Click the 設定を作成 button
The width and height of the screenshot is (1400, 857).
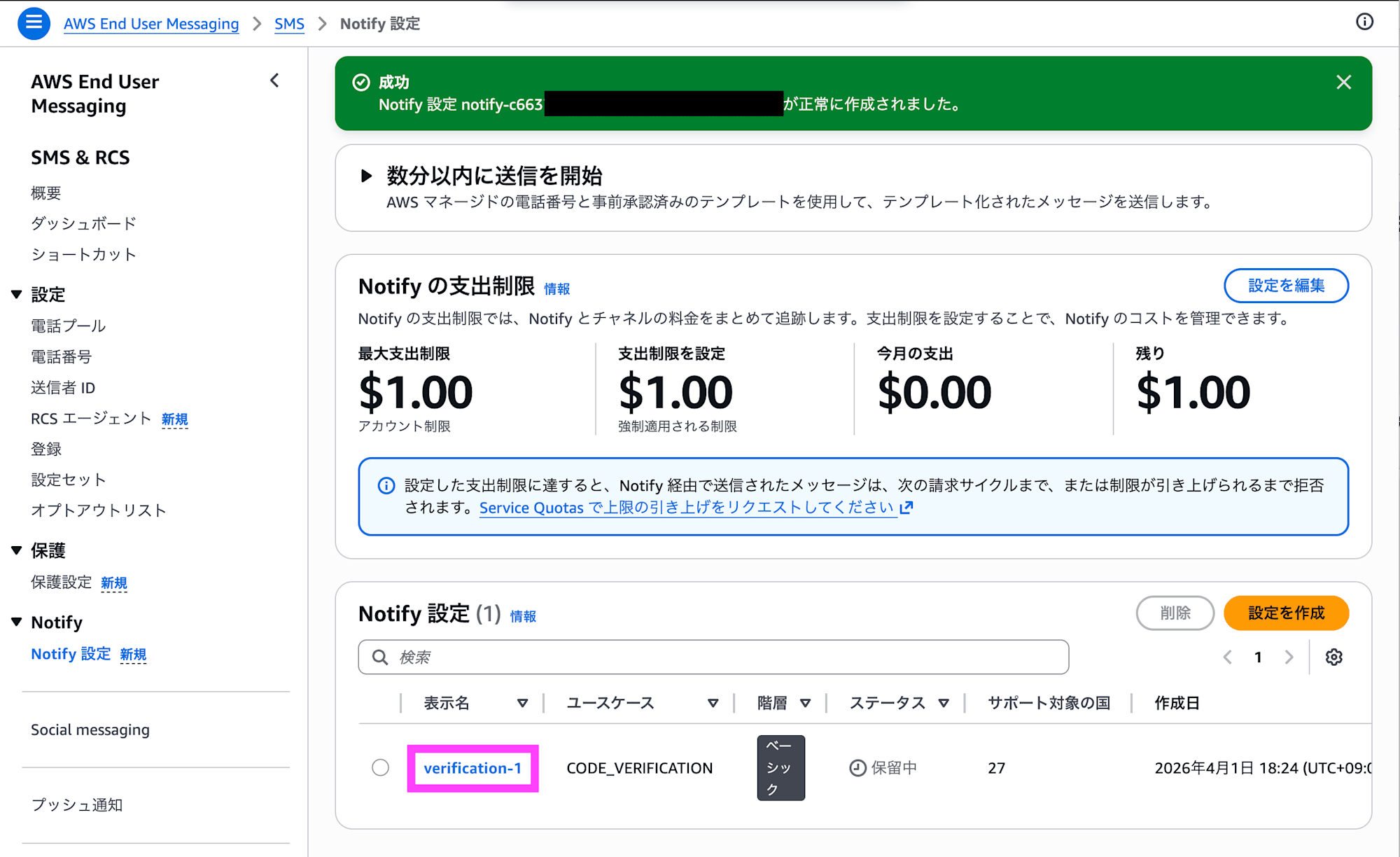tap(1286, 613)
